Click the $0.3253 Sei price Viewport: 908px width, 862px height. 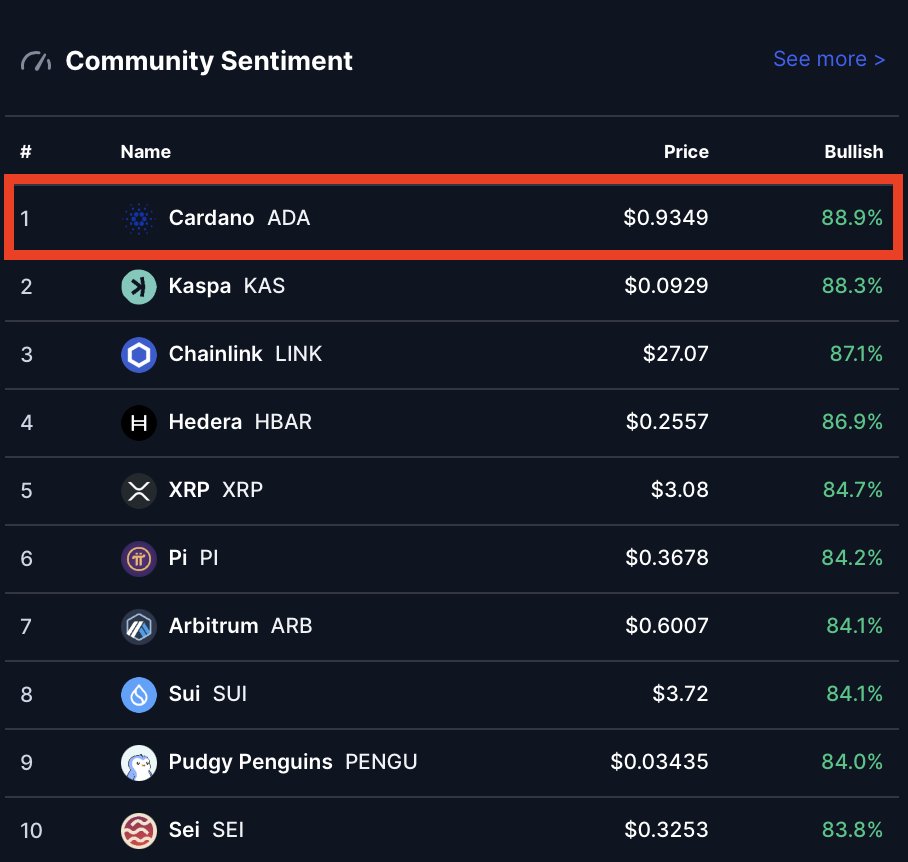coord(667,830)
